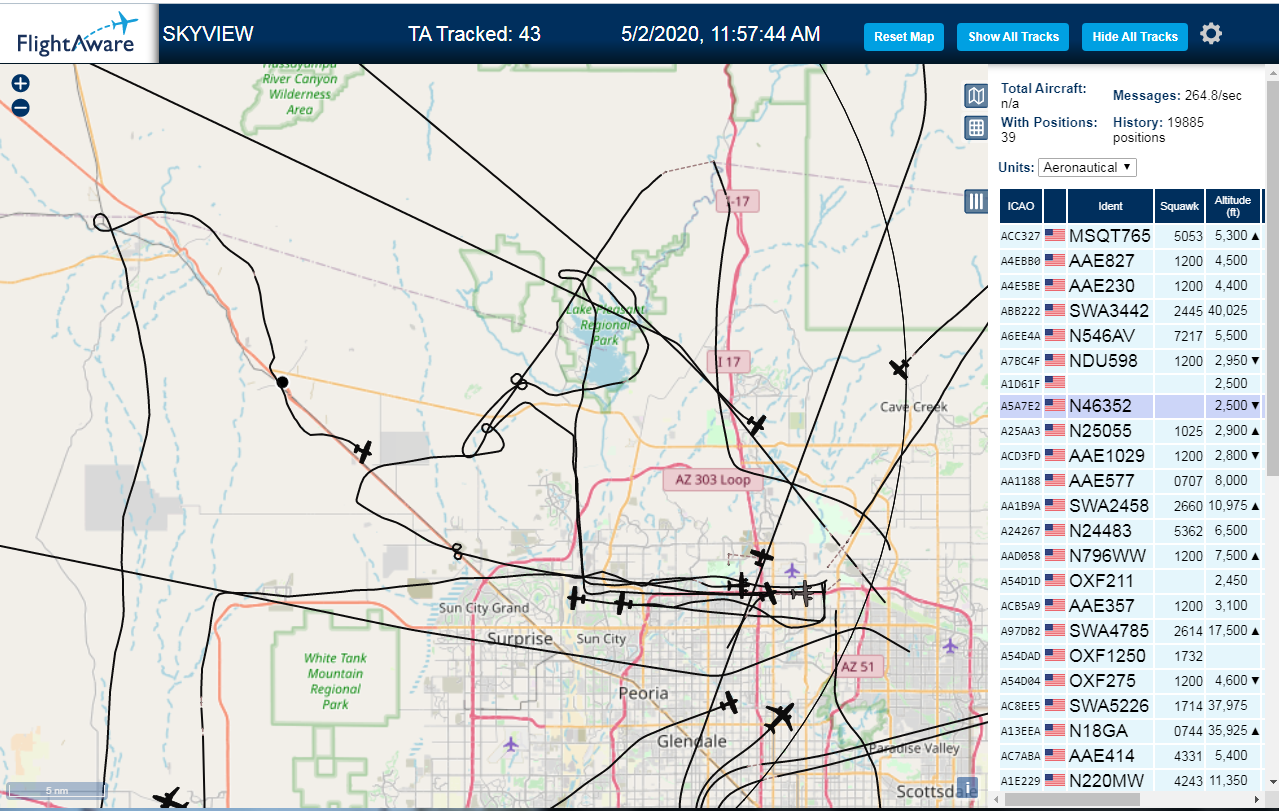Select the N220MW row
The width and height of the screenshot is (1279, 811).
[x=1131, y=781]
